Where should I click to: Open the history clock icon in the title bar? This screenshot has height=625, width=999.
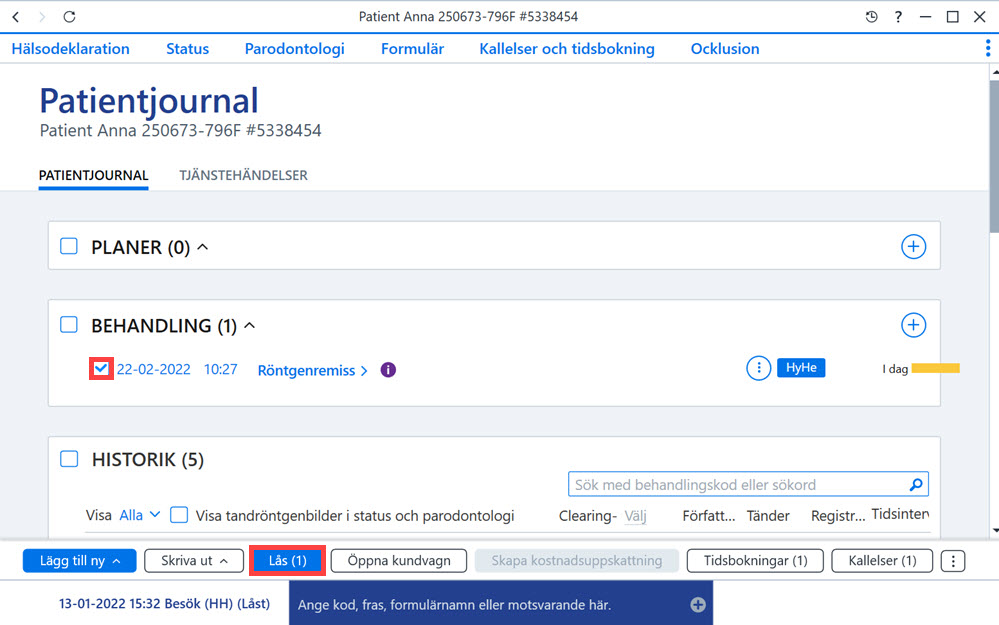pos(872,17)
